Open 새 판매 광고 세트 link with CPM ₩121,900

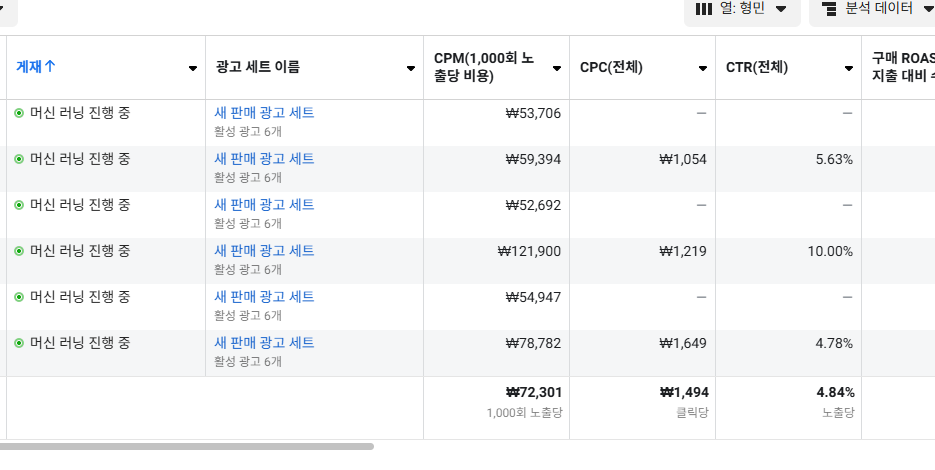(264, 251)
